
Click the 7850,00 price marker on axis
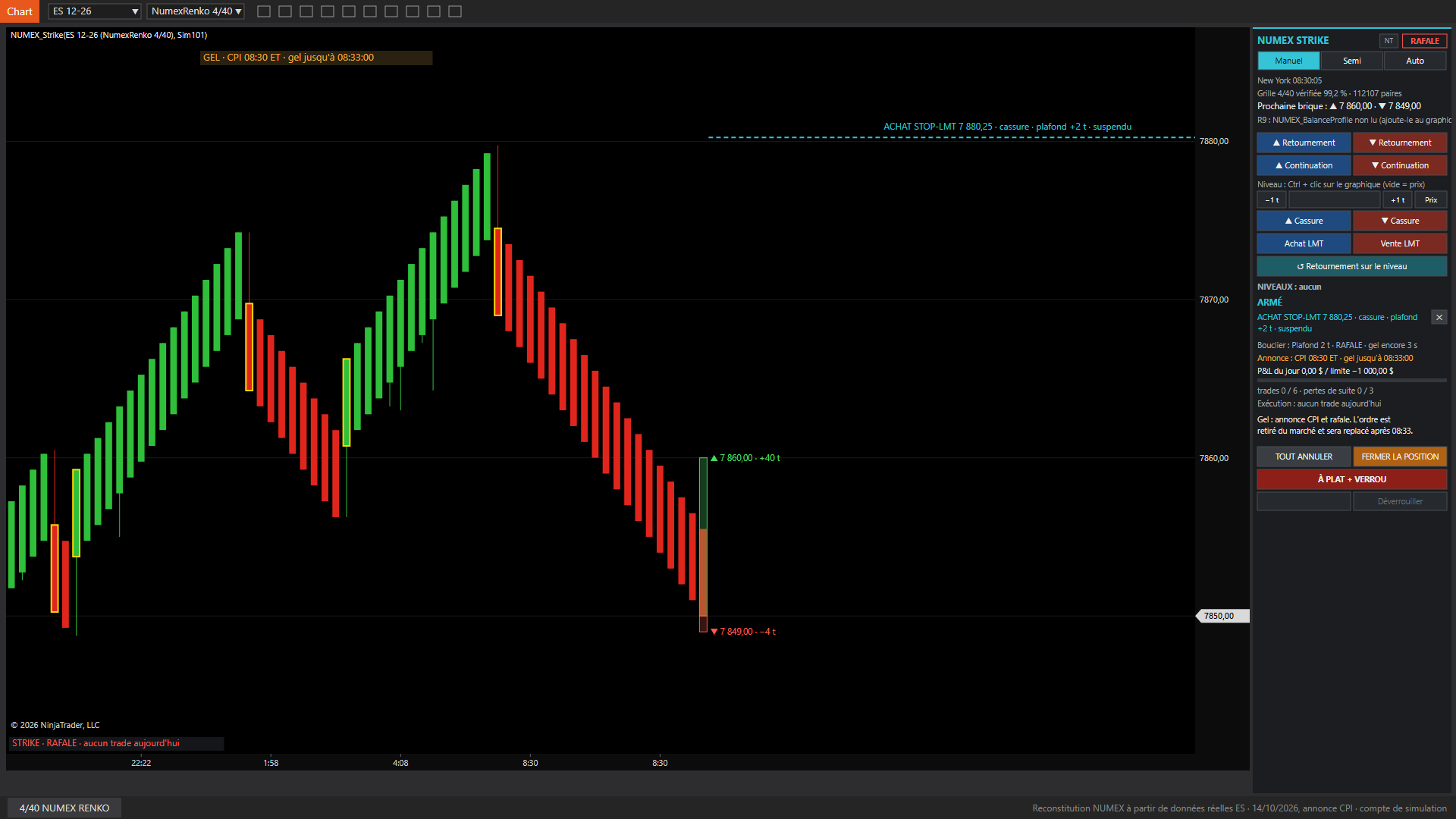coord(1222,616)
